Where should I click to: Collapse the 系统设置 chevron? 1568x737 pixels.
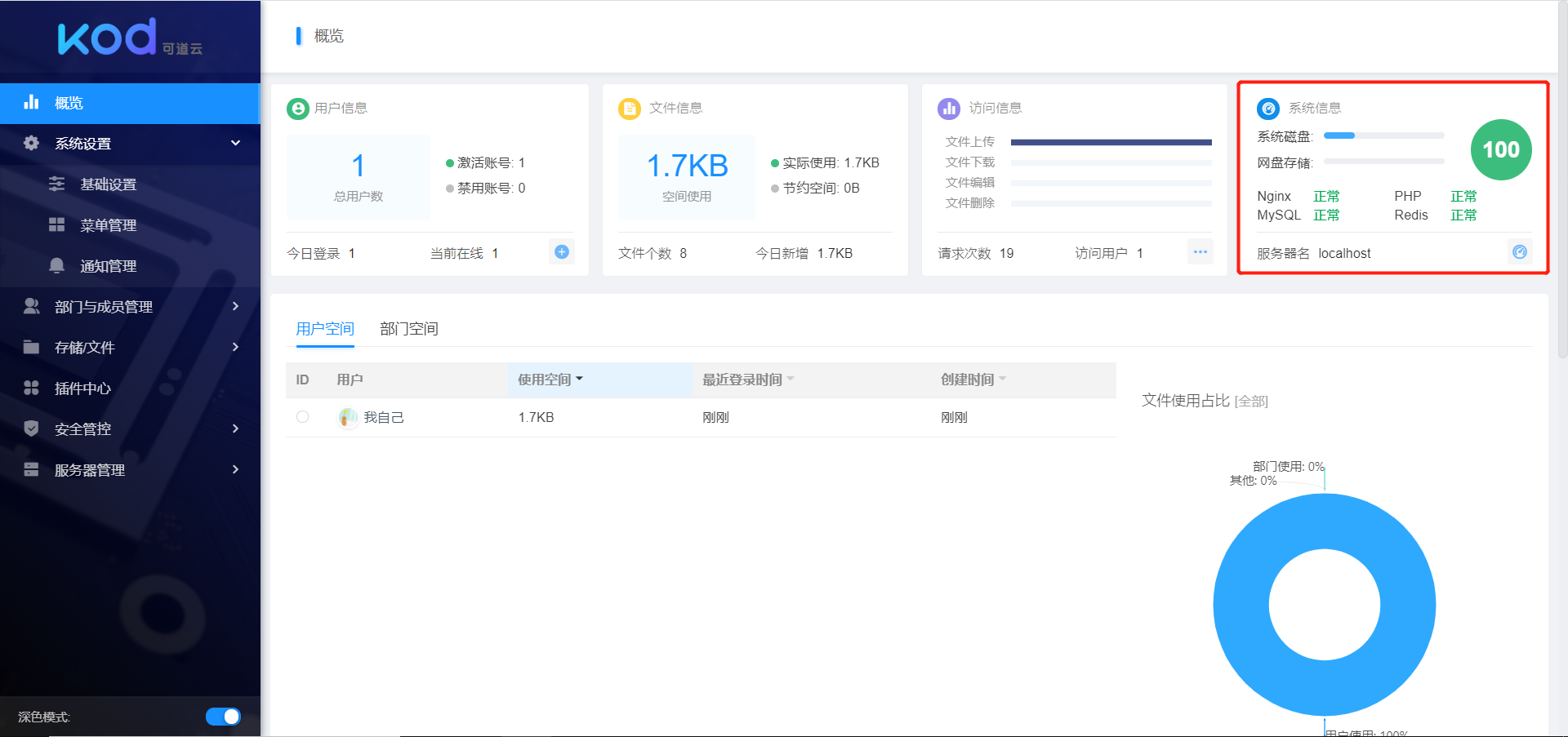pos(235,143)
